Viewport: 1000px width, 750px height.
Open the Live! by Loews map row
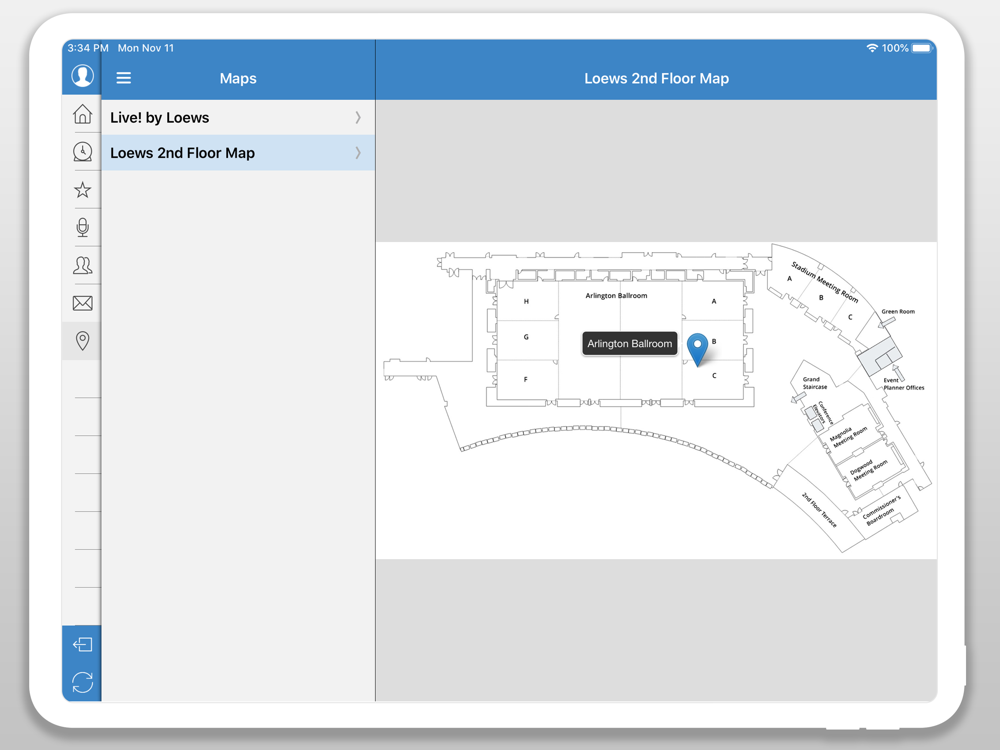[x=238, y=117]
